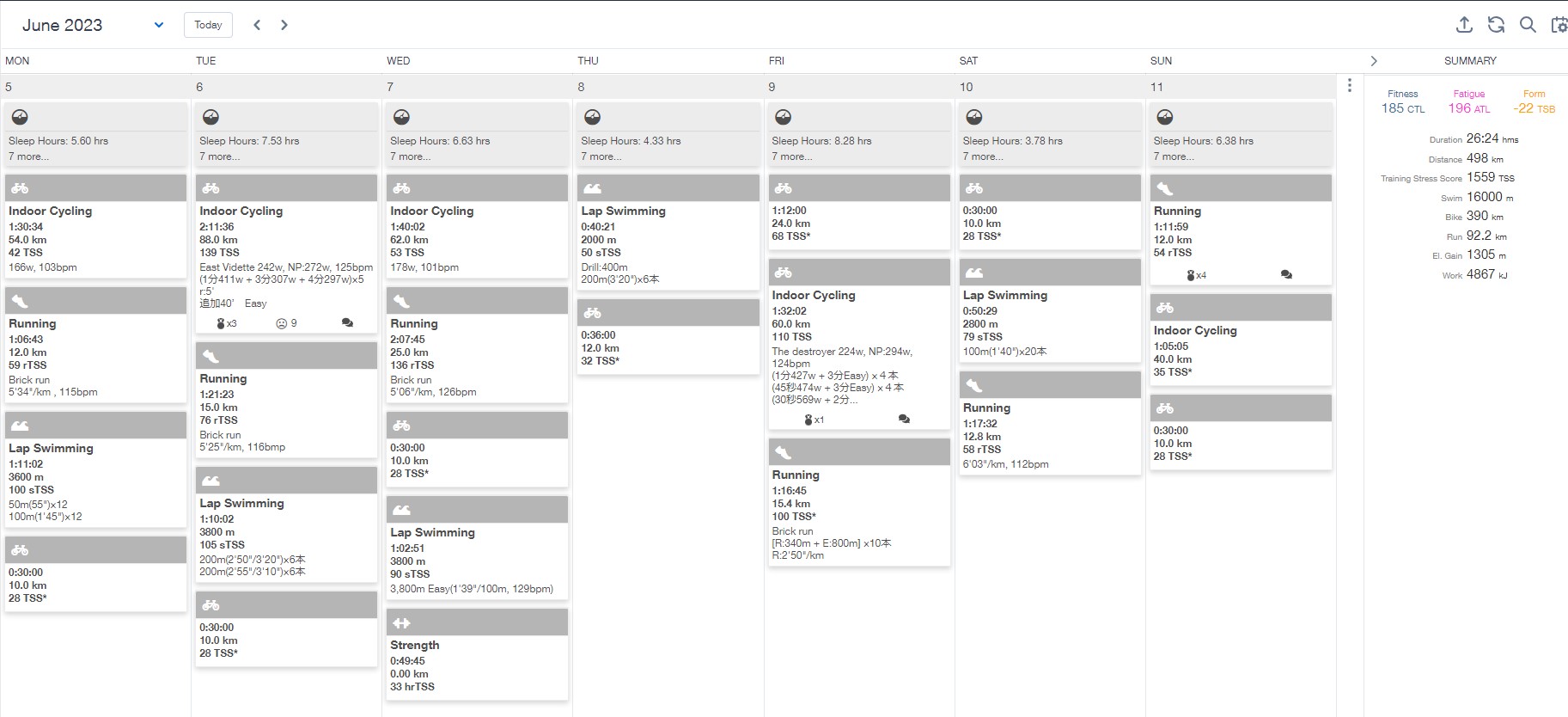Open Tuesday's Indoor Cycling 2:11:36 workout

coord(286,254)
